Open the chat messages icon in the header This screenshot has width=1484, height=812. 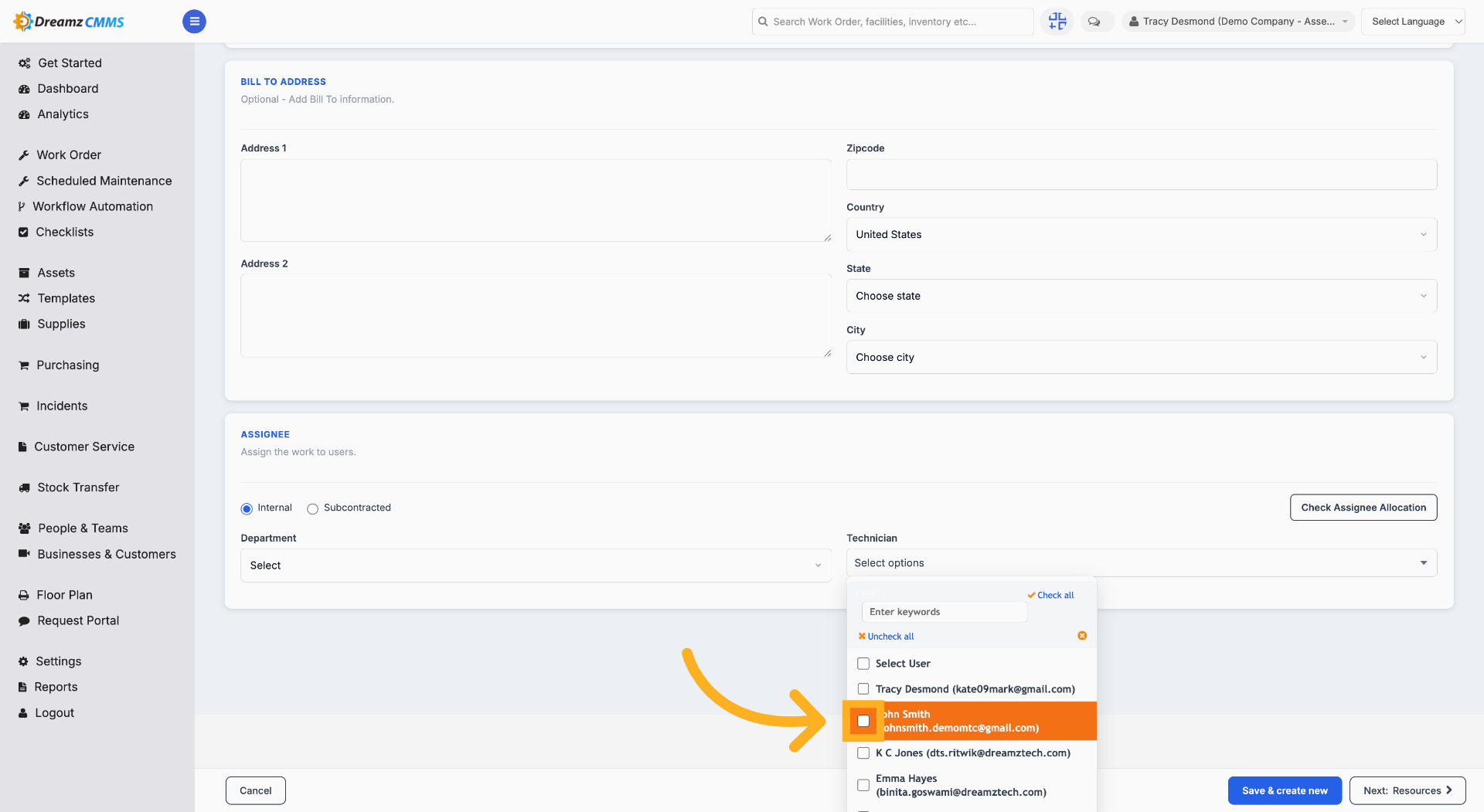point(1094,22)
